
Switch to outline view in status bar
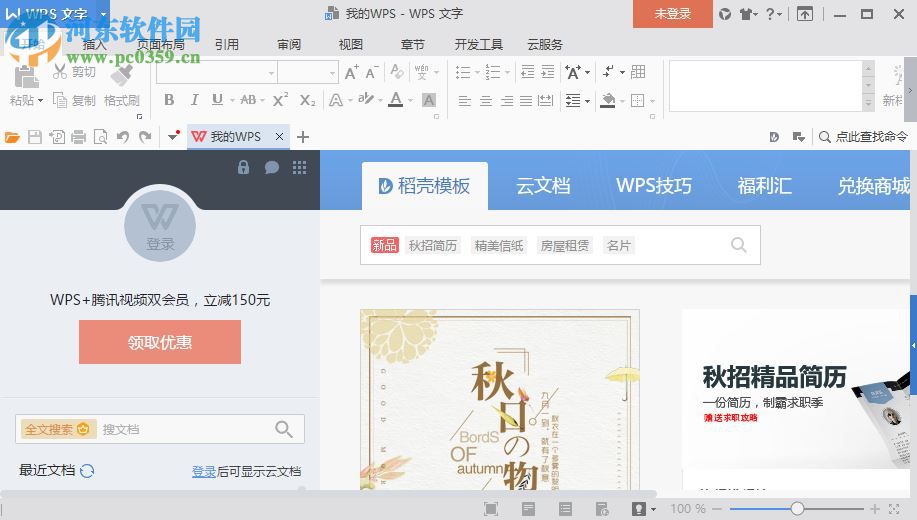point(565,509)
